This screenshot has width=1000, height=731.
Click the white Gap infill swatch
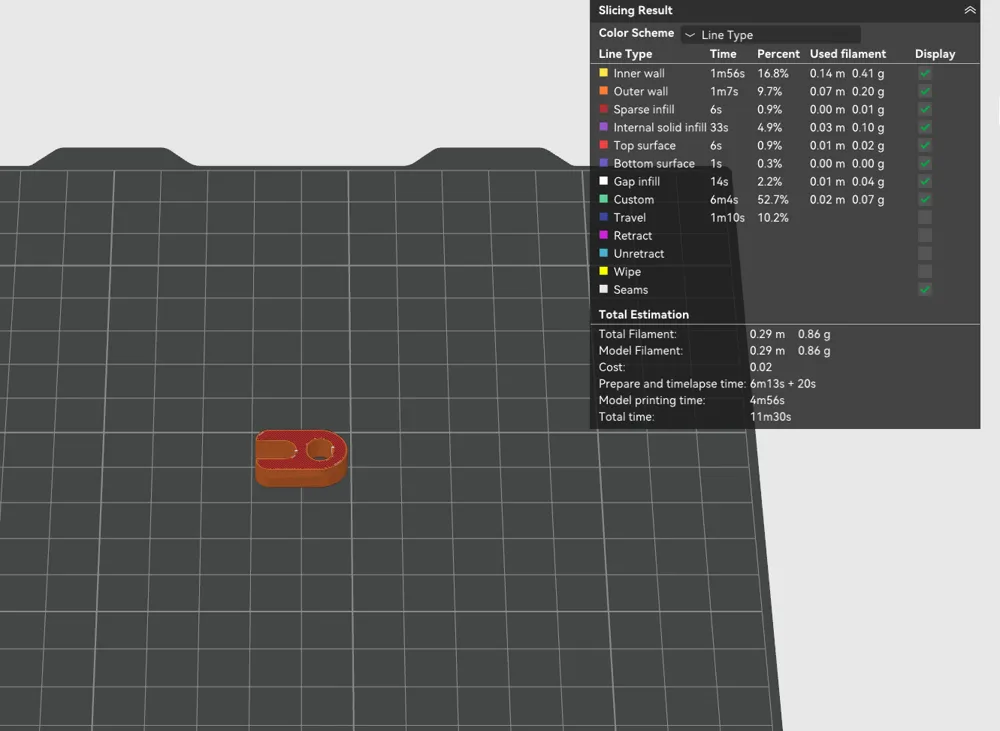tap(603, 181)
